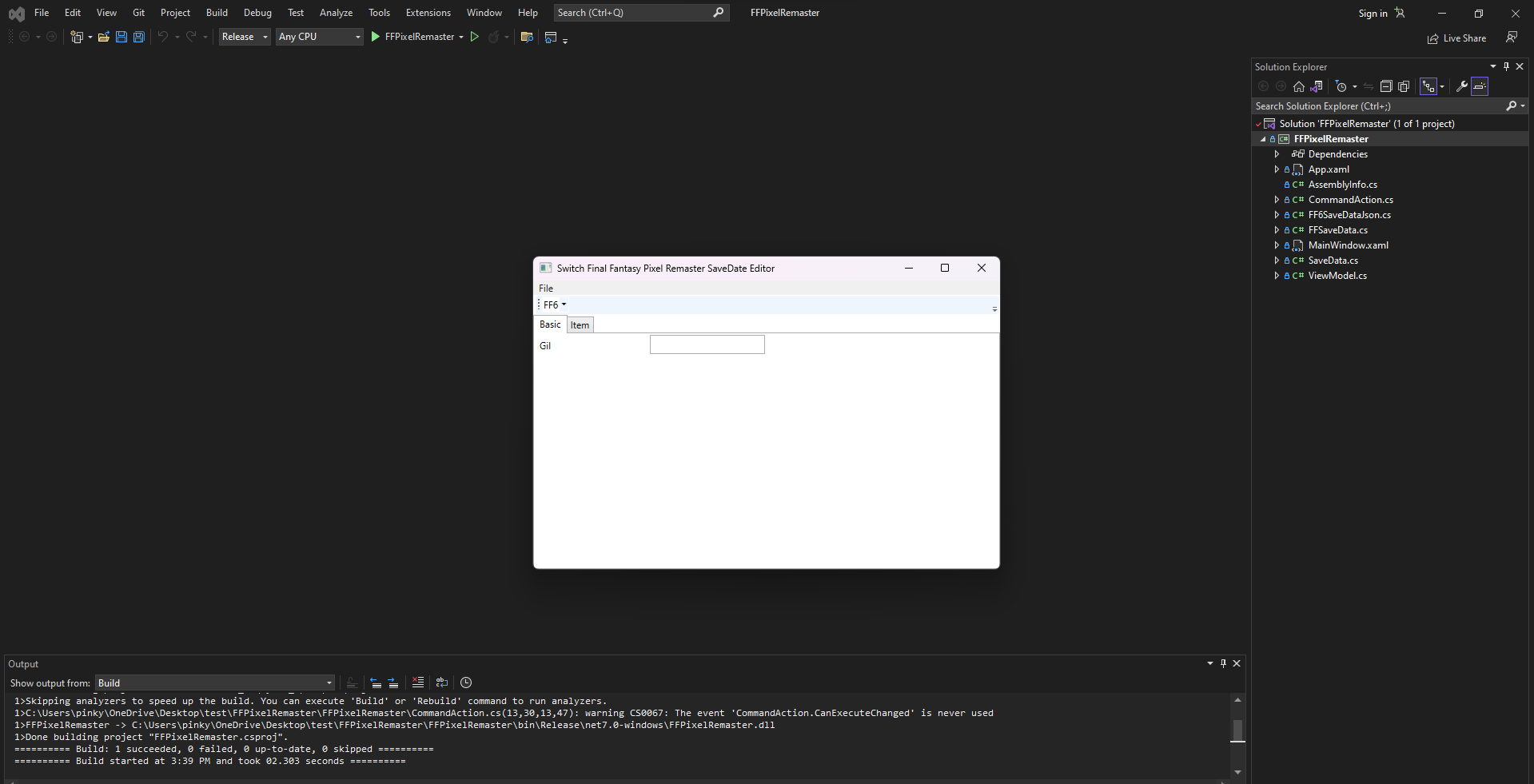Start without debugging via the hollow play icon
The width and height of the screenshot is (1534, 784).
coord(474,37)
